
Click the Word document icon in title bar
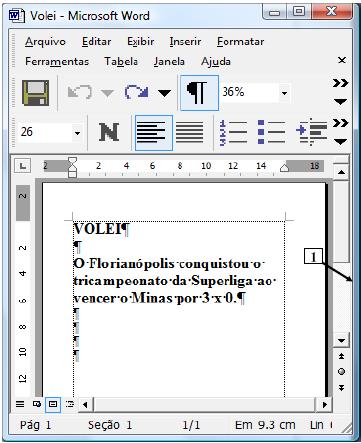point(17,16)
